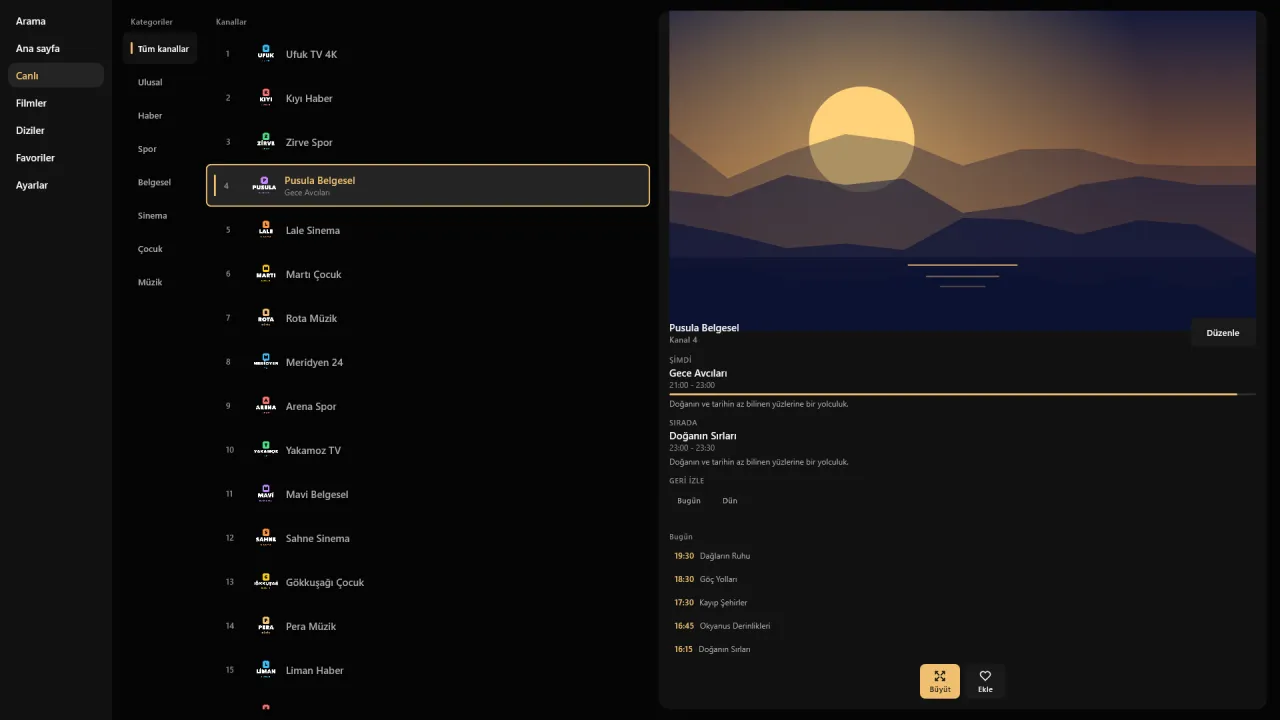Screen dimensions: 1280x720
Task: Click the Liman Haber channel logo
Action: pyautogui.click(x=265, y=670)
